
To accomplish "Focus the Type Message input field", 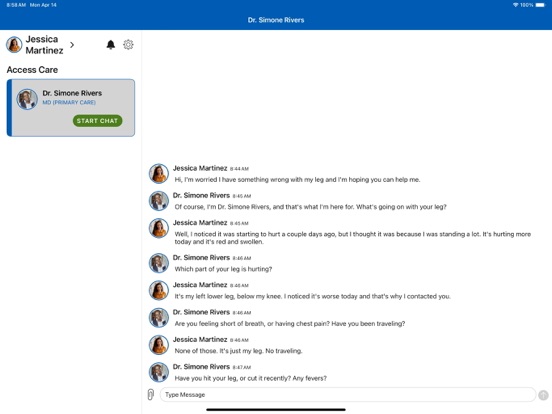I will tap(347, 395).
